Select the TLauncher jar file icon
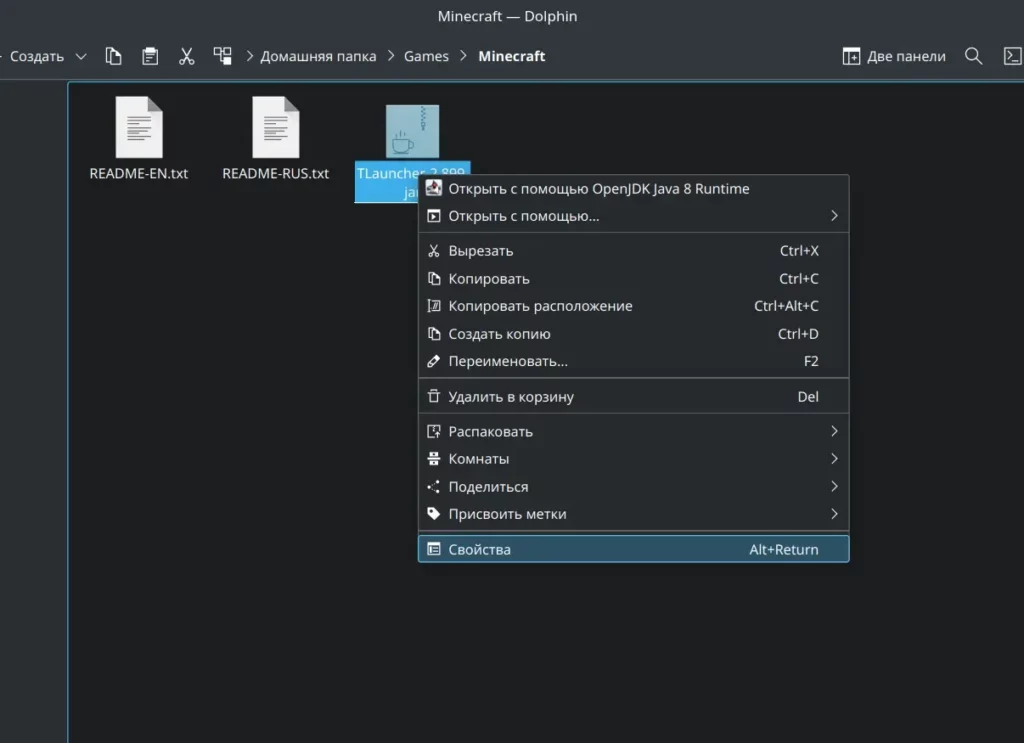The width and height of the screenshot is (1024, 743). coord(412,131)
